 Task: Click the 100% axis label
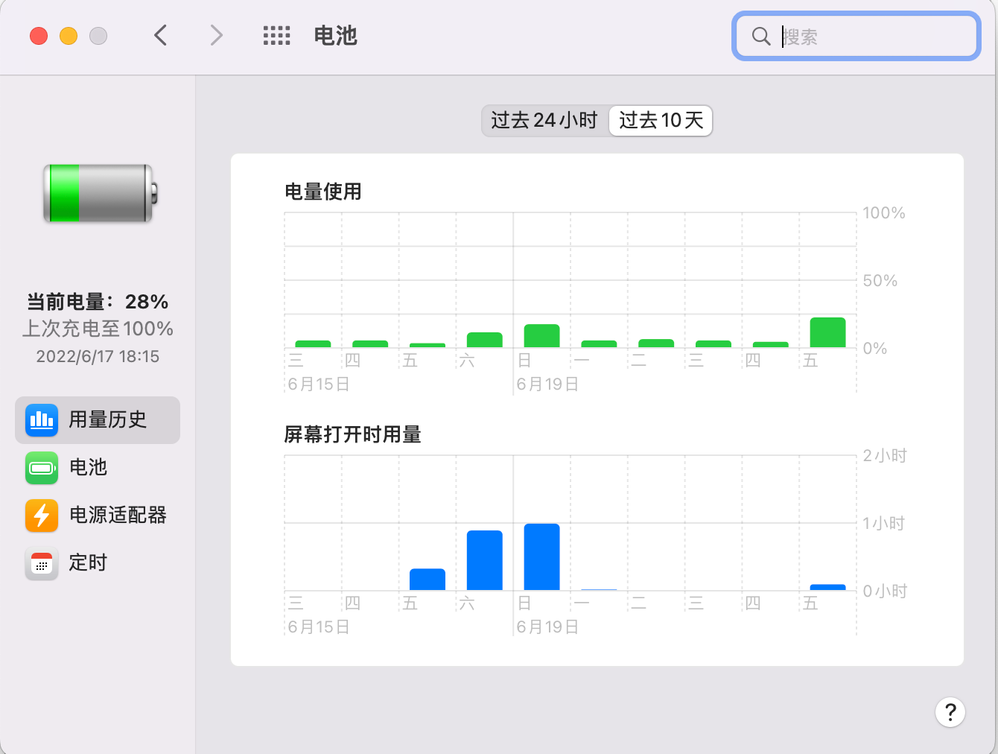click(x=883, y=213)
